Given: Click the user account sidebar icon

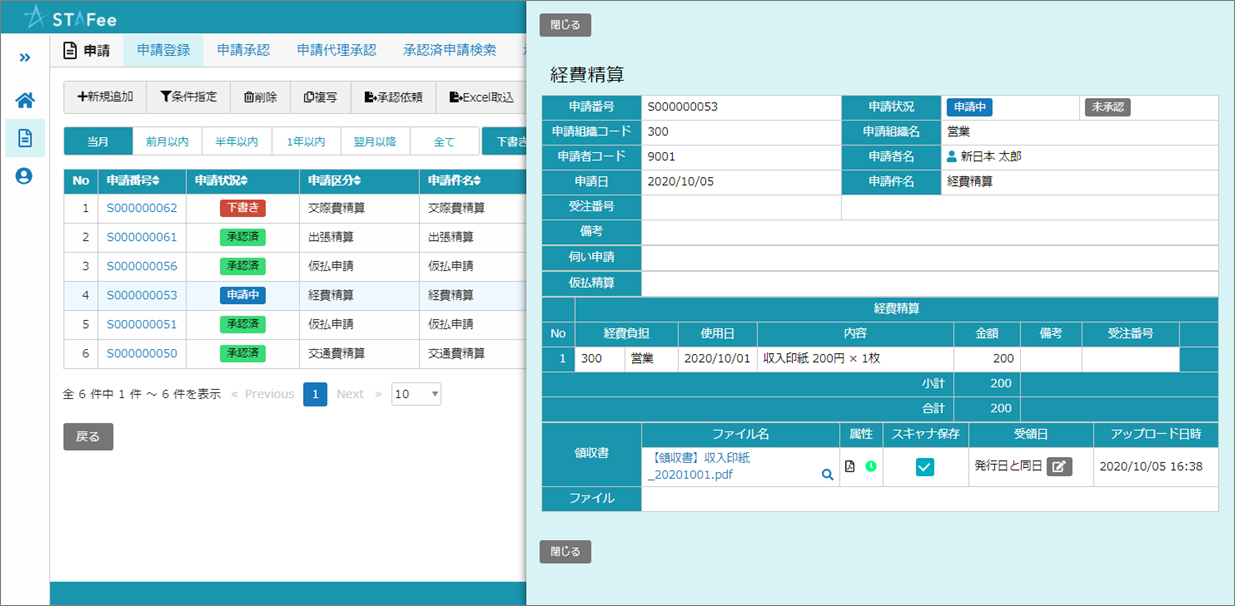Looking at the screenshot, I should click(x=25, y=176).
